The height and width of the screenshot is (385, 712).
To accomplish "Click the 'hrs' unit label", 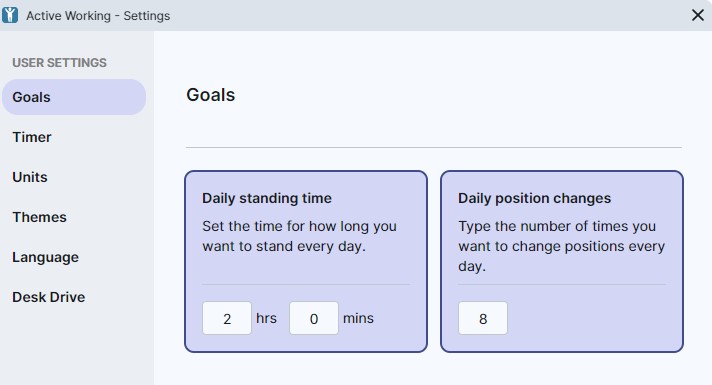I will pos(266,318).
